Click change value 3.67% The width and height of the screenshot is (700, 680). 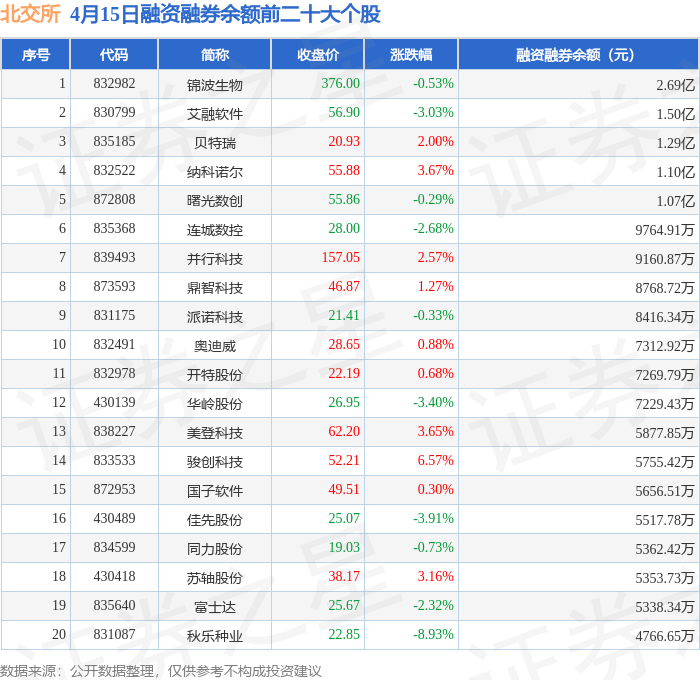(x=435, y=171)
